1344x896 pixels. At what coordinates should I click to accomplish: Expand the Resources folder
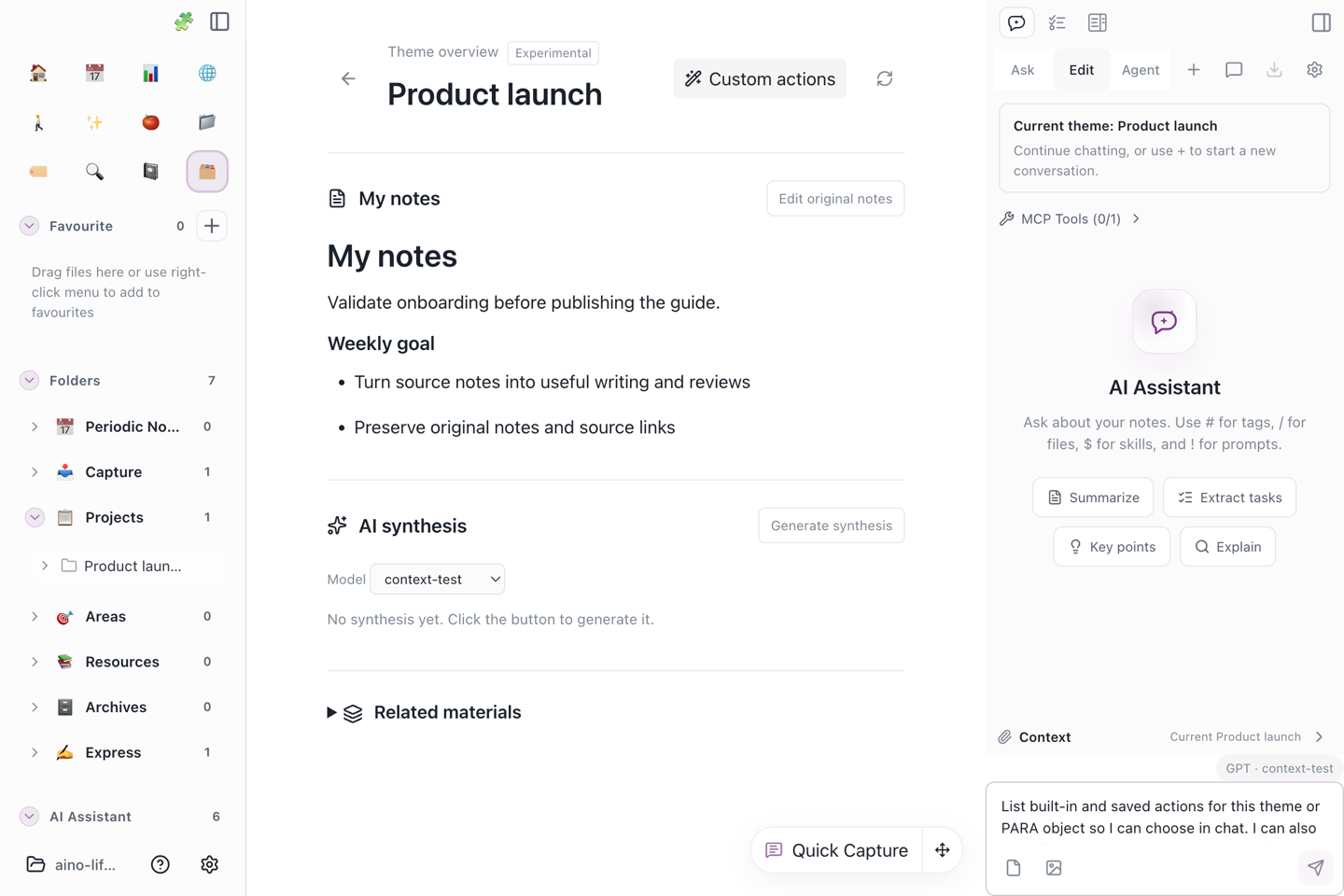[x=35, y=662]
